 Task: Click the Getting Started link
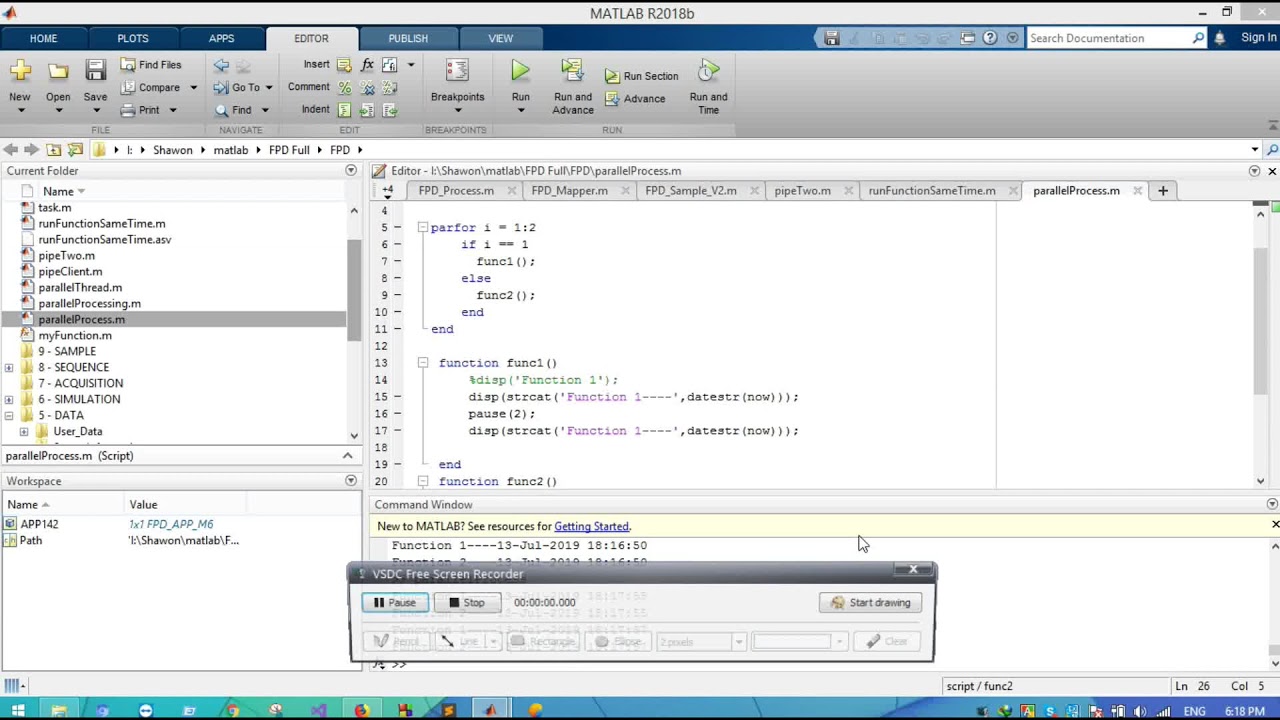click(591, 526)
